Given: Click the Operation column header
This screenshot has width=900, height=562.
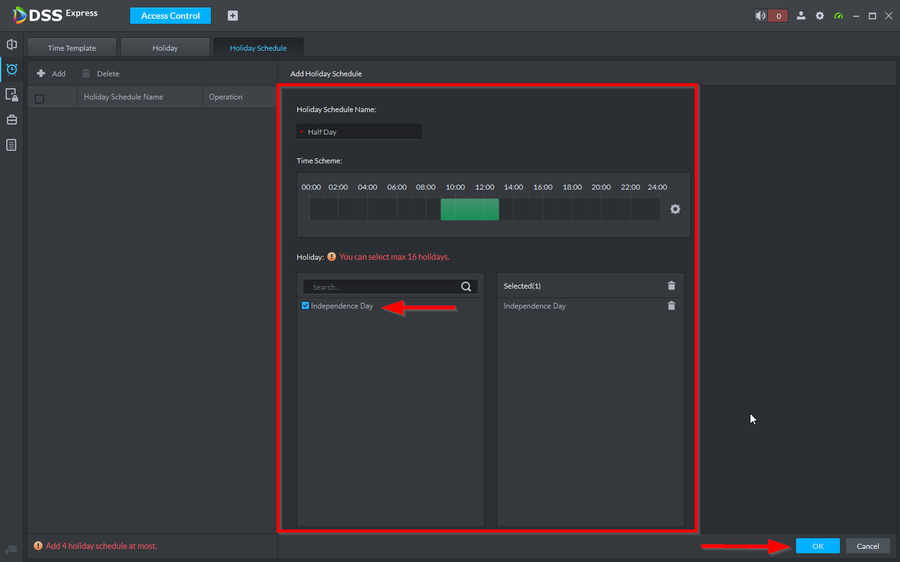Looking at the screenshot, I should [239, 97].
